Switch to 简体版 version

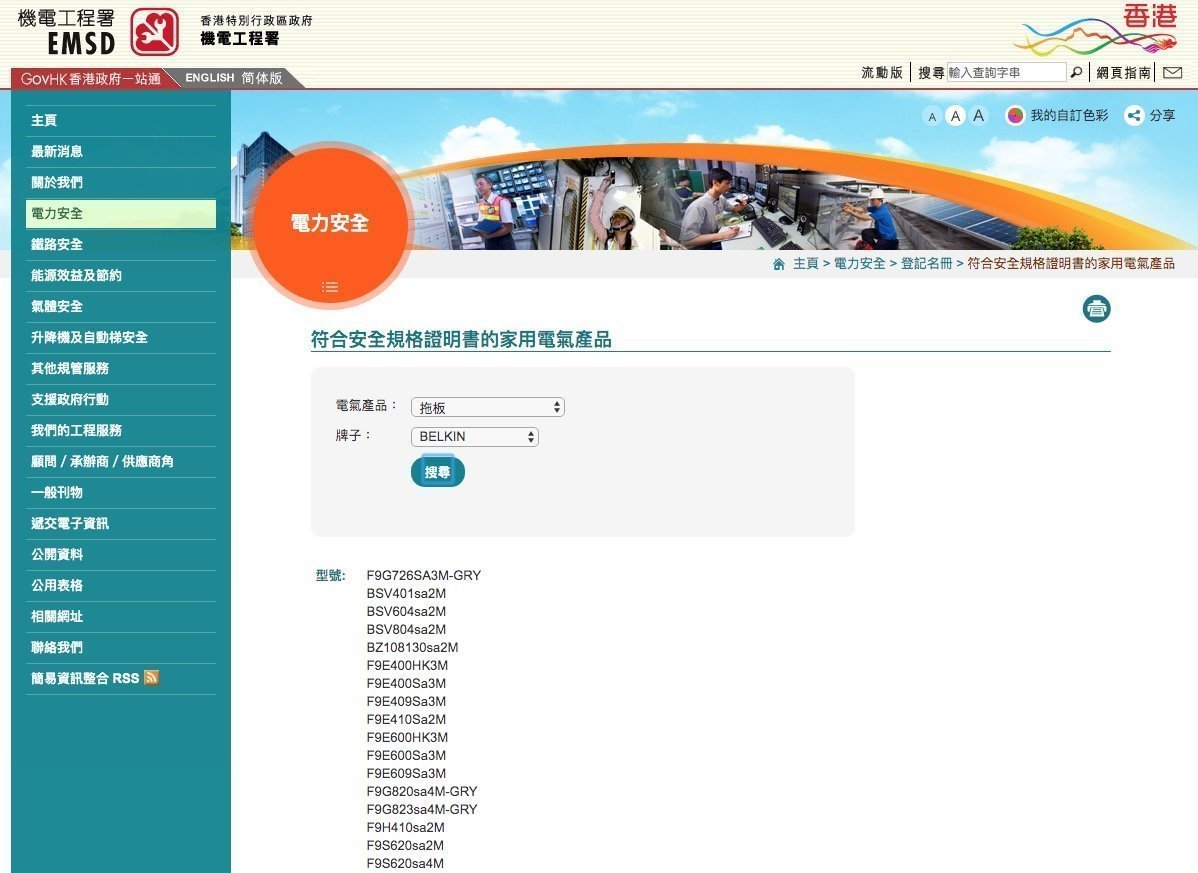262,78
